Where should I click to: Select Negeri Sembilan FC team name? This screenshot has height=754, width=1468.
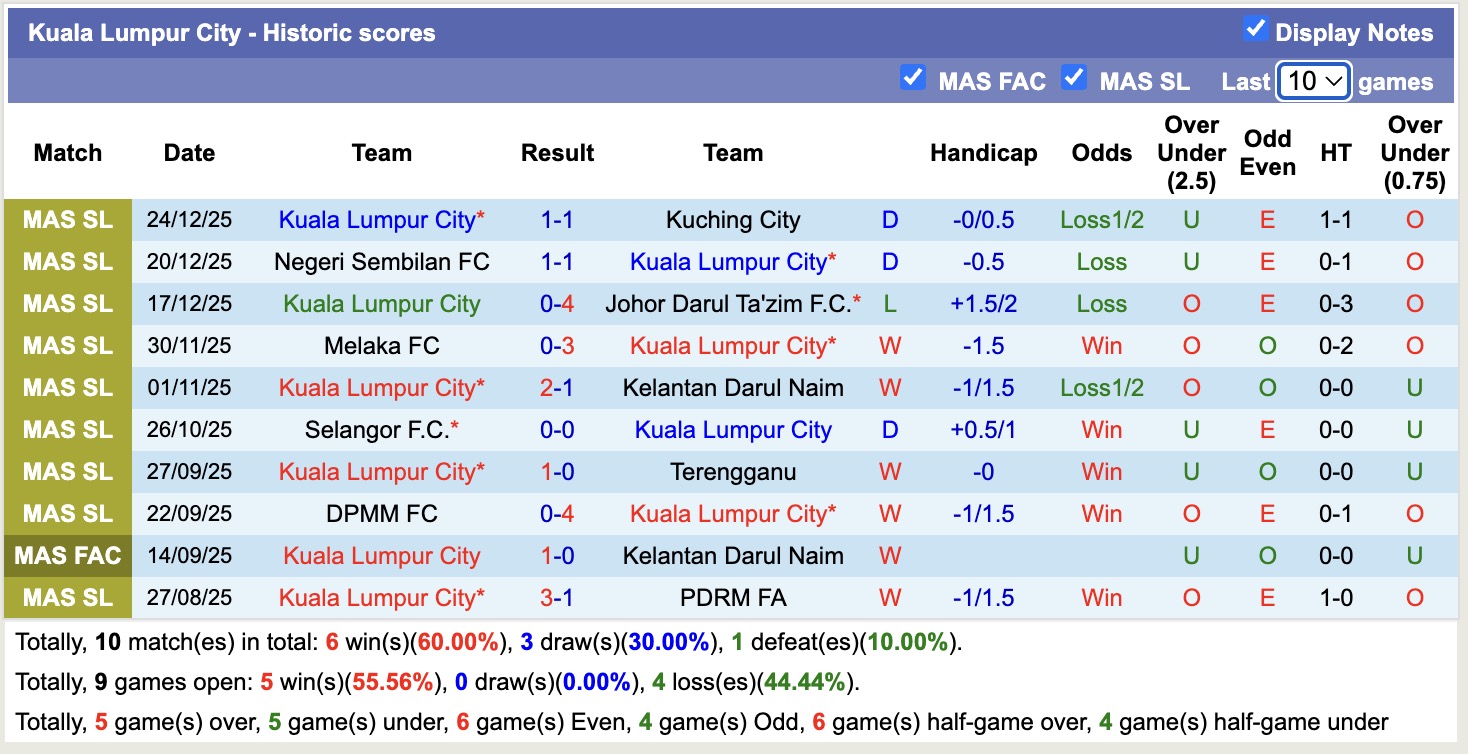[380, 261]
